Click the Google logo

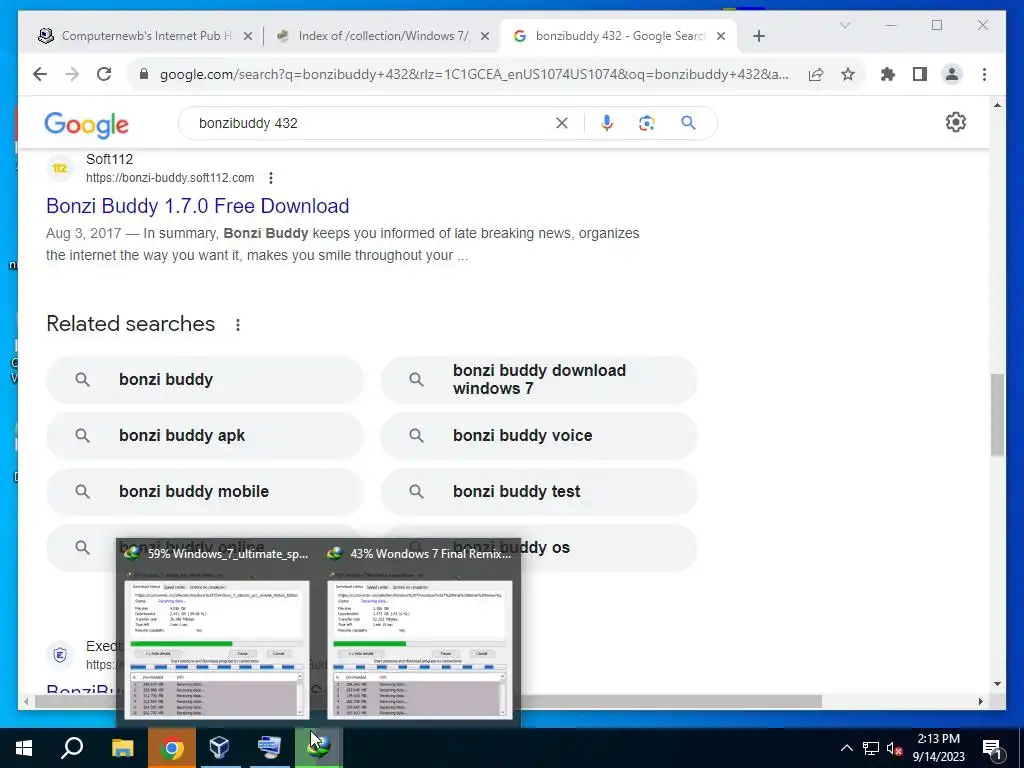(86, 125)
